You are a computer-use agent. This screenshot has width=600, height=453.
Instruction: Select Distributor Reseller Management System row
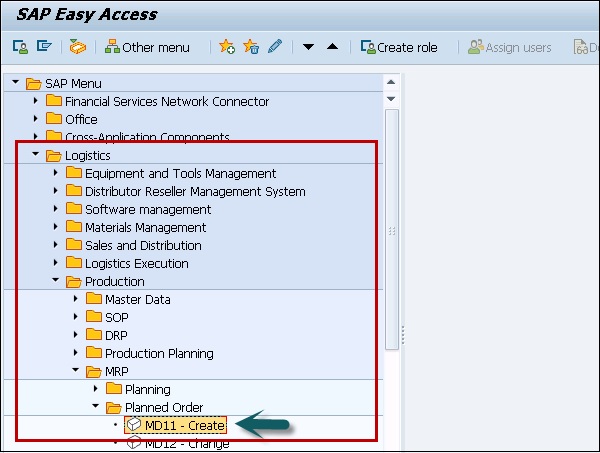click(x=193, y=191)
